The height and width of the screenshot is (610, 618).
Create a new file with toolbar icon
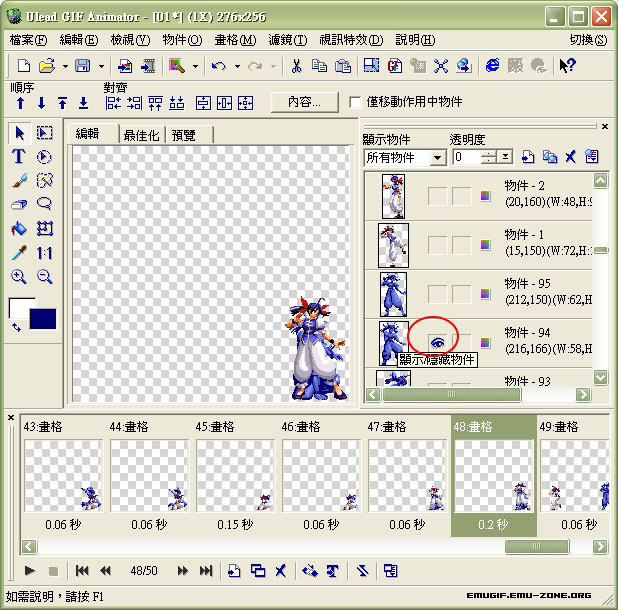[x=24, y=65]
